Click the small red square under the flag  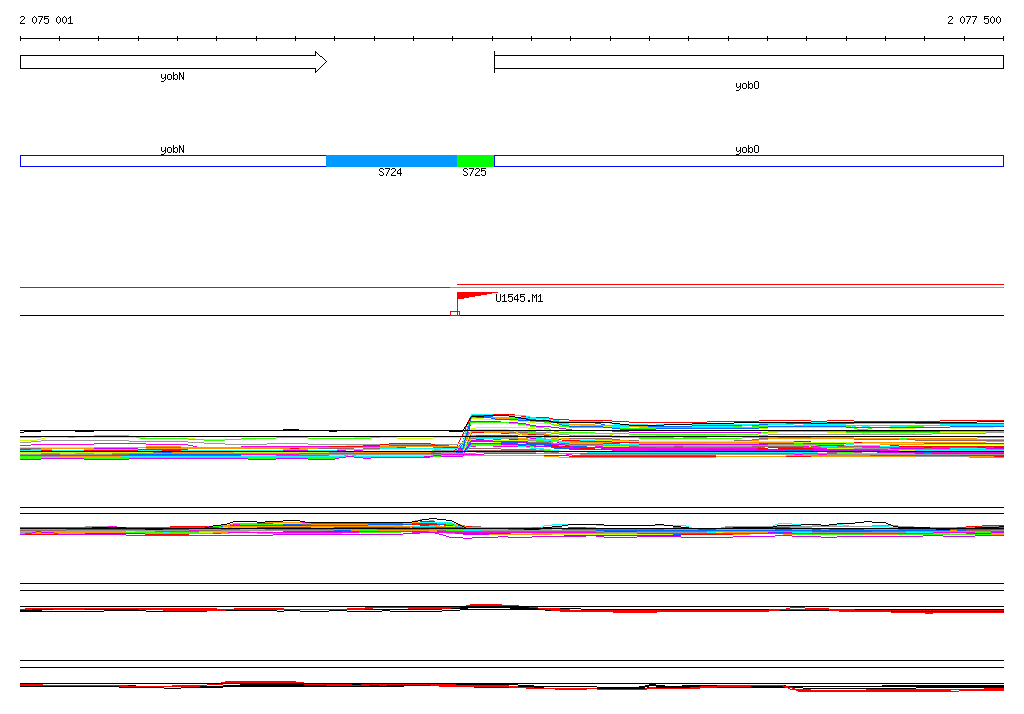point(454,314)
